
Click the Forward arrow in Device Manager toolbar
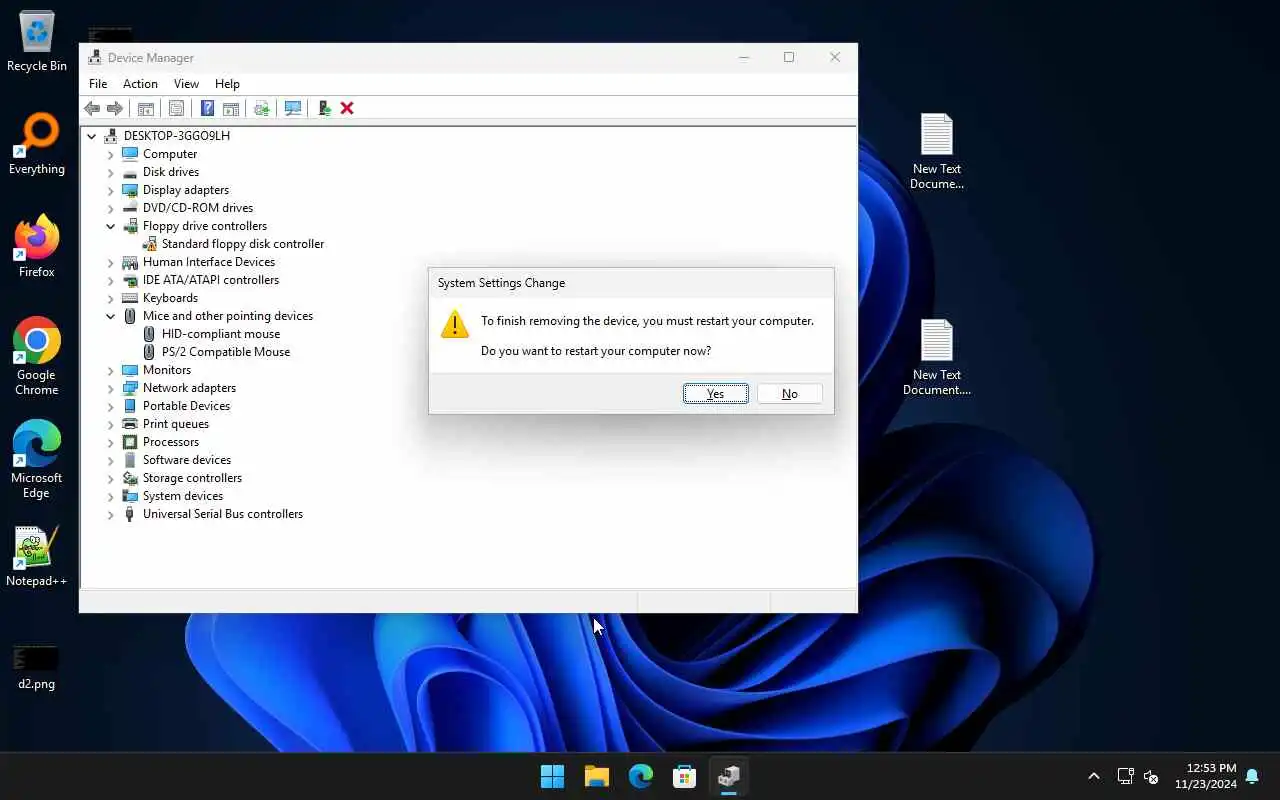(115, 108)
